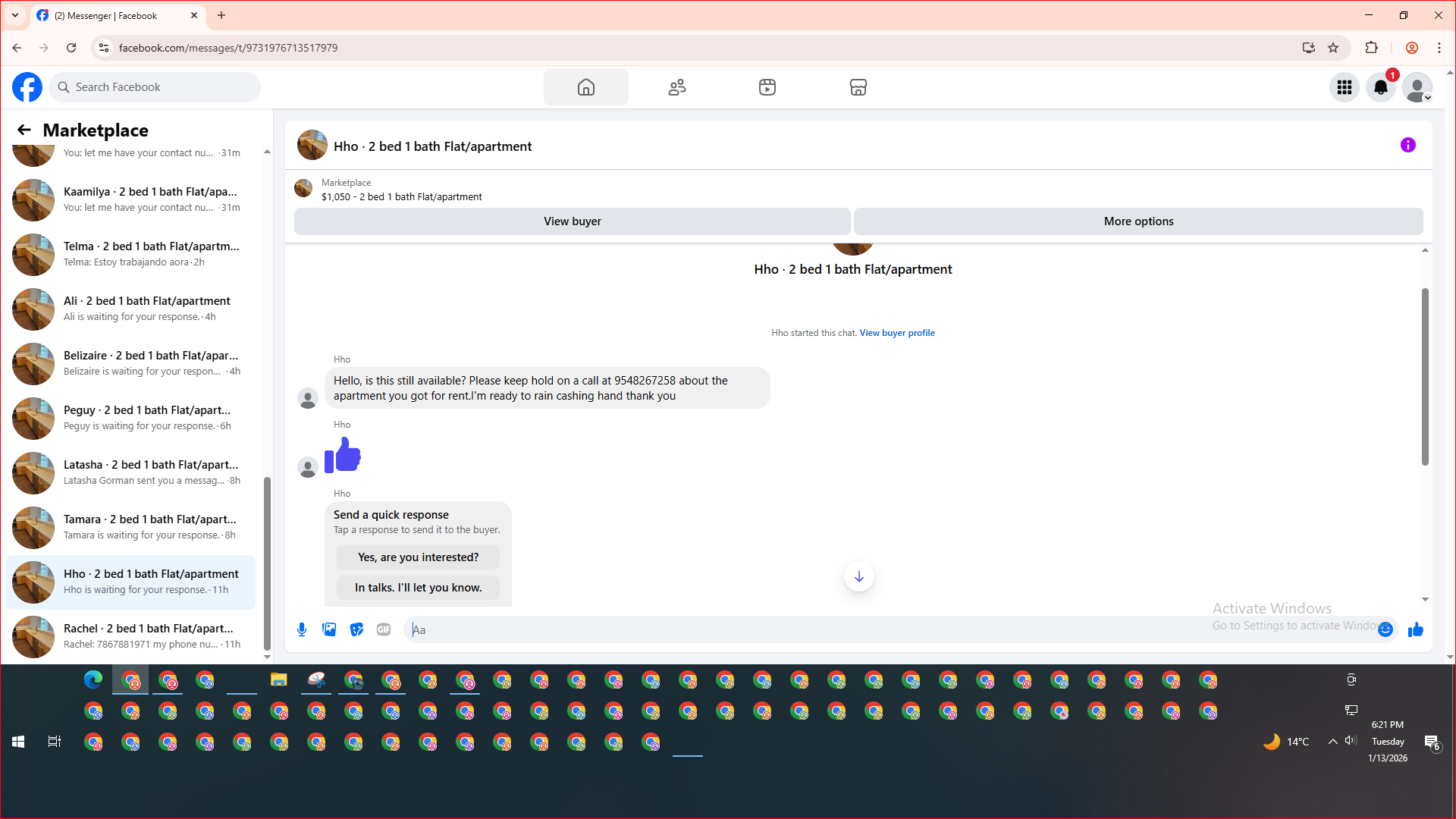This screenshot has width=1456, height=819.
Task: Open the sticker picker icon
Action: pos(356,629)
